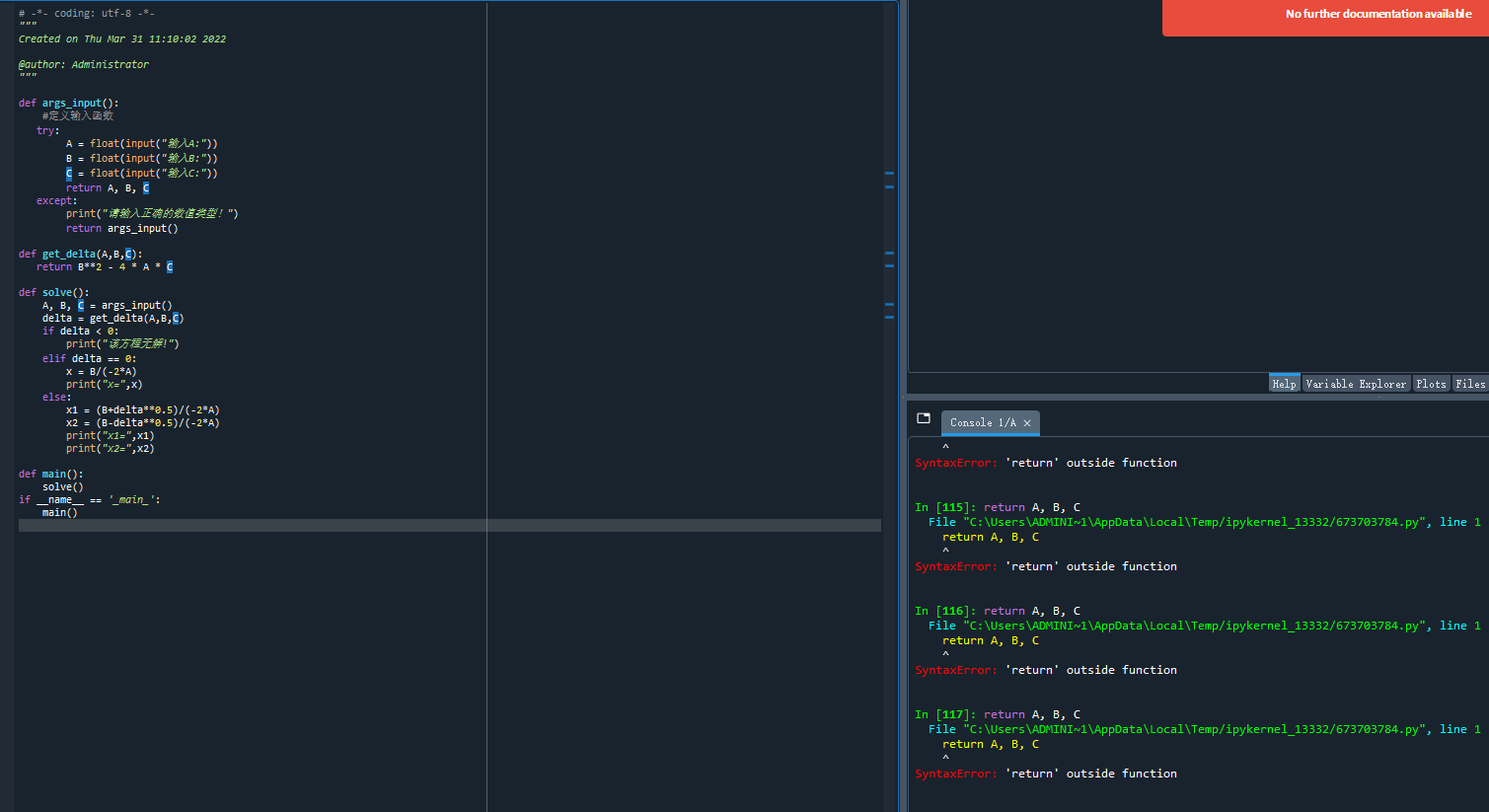Click the highlighted C in 'return A, B, C' editor line
The image size is (1489, 812).
[146, 188]
